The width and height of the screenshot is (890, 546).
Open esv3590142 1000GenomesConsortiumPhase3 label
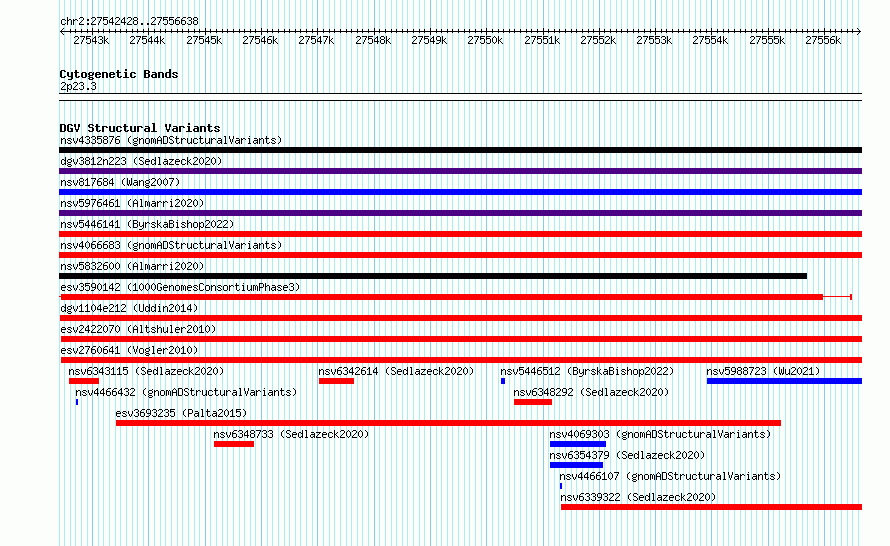point(180,287)
